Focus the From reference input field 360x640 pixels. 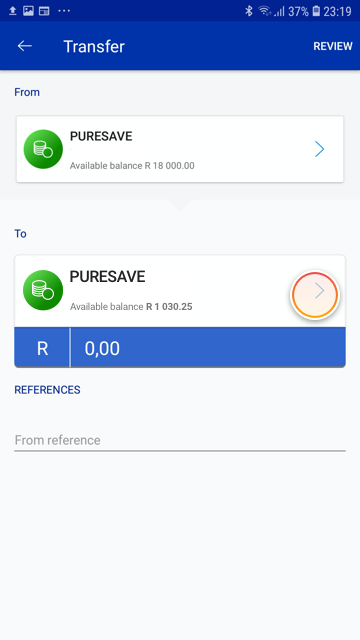coord(180,440)
